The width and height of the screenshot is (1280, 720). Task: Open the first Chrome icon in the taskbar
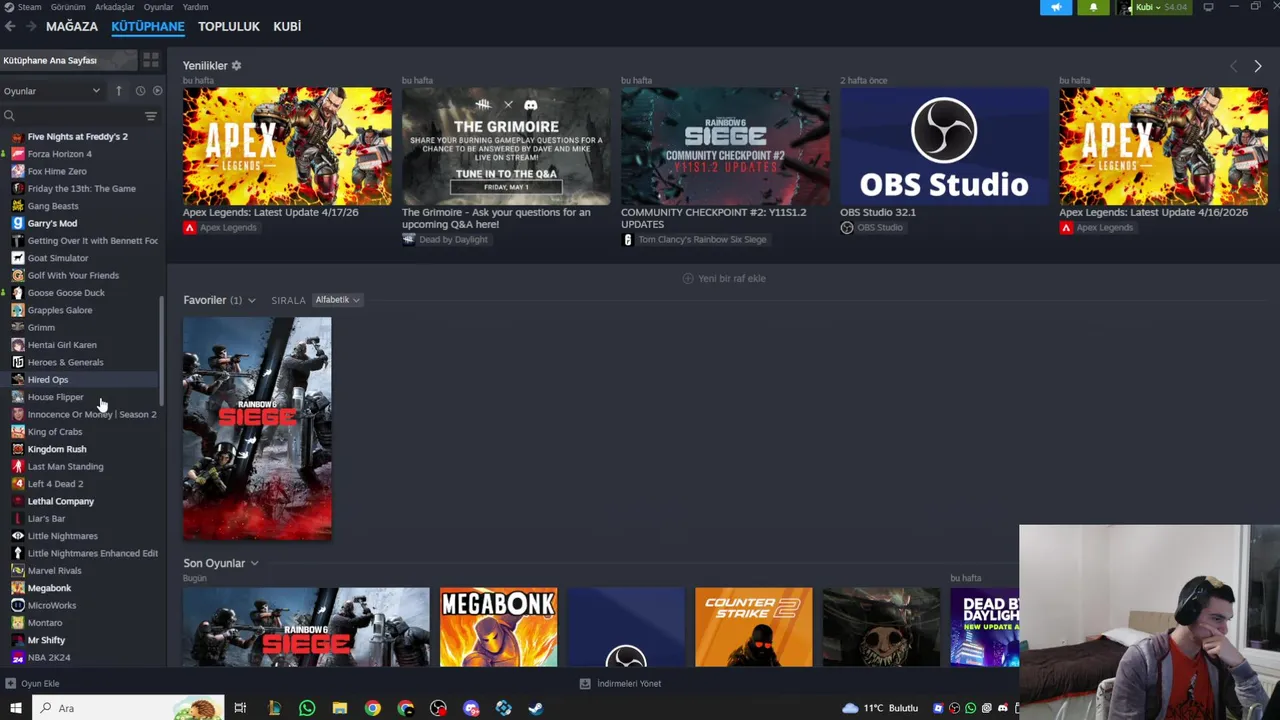(372, 708)
